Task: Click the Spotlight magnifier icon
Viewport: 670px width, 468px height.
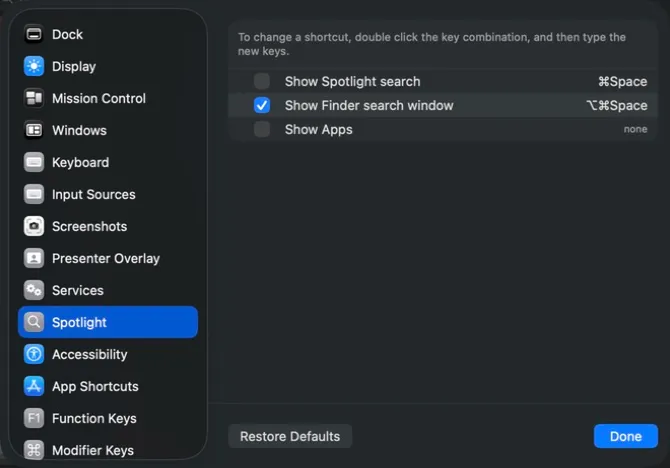Action: [34, 322]
